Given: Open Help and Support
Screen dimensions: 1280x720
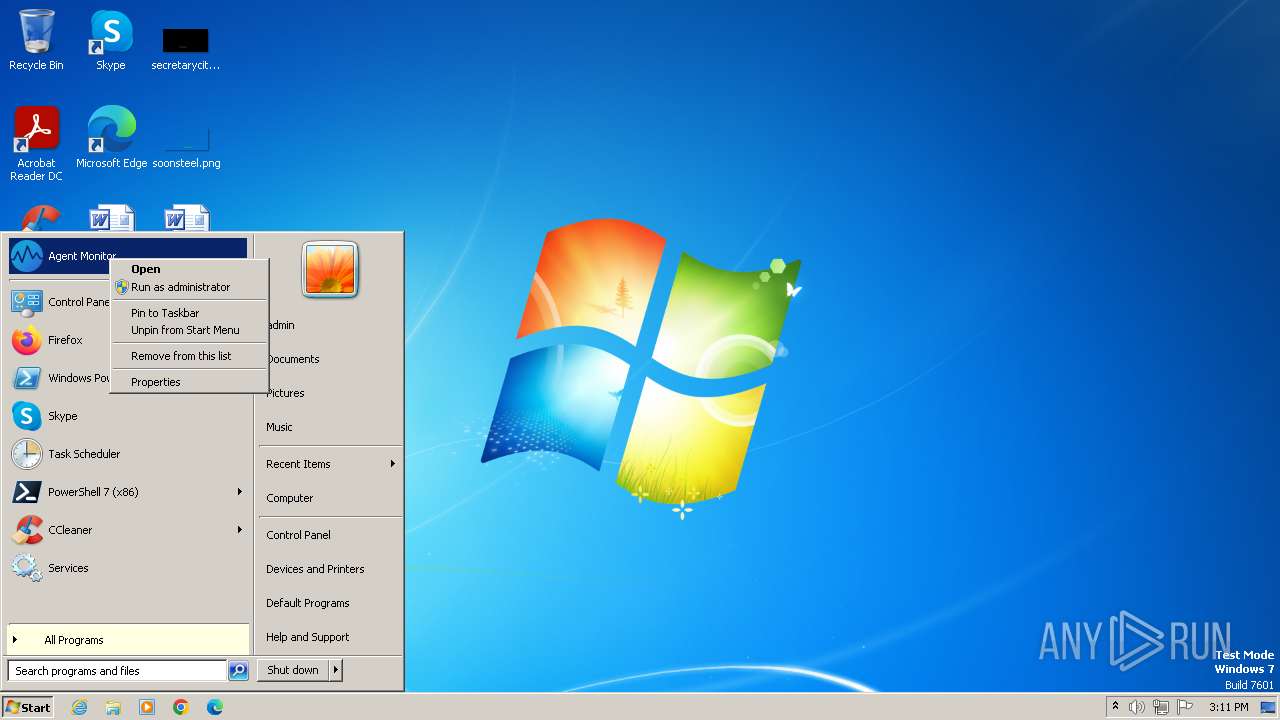Looking at the screenshot, I should click(x=308, y=637).
